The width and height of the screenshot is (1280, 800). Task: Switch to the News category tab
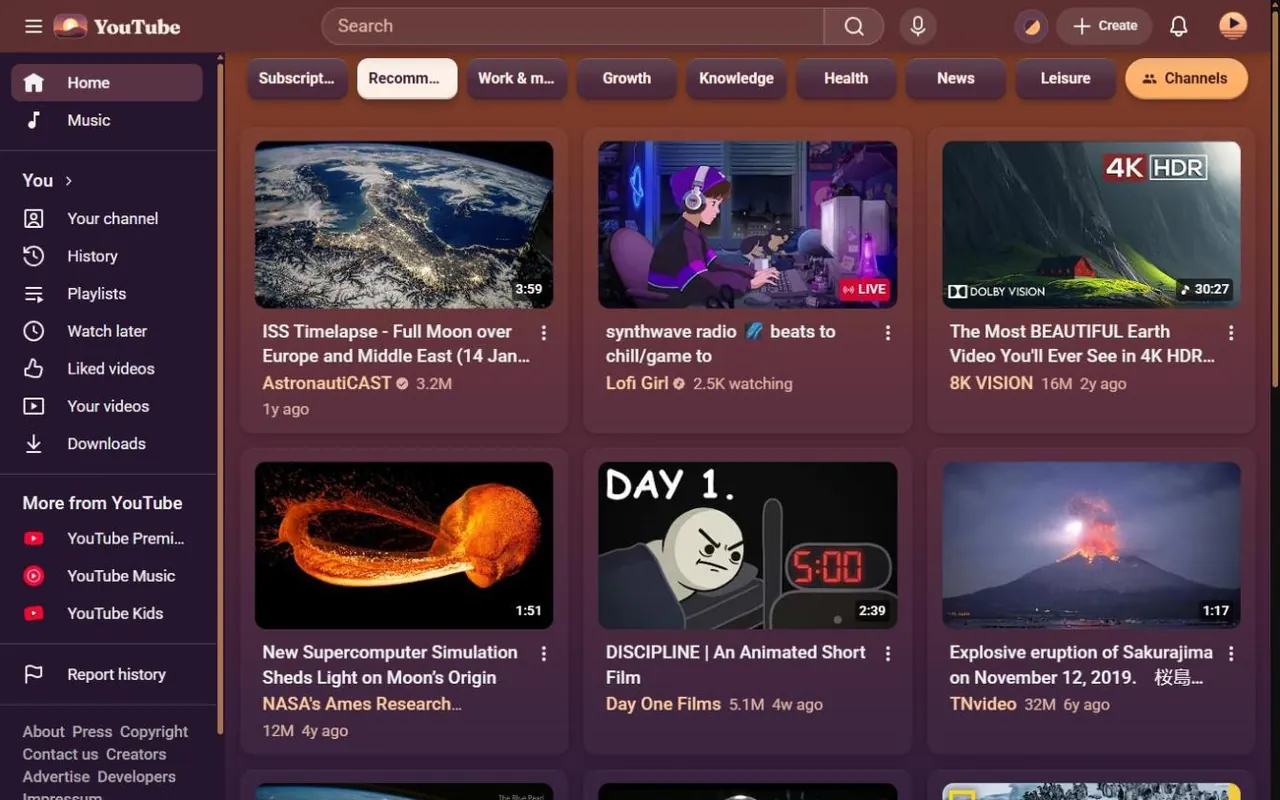point(956,78)
